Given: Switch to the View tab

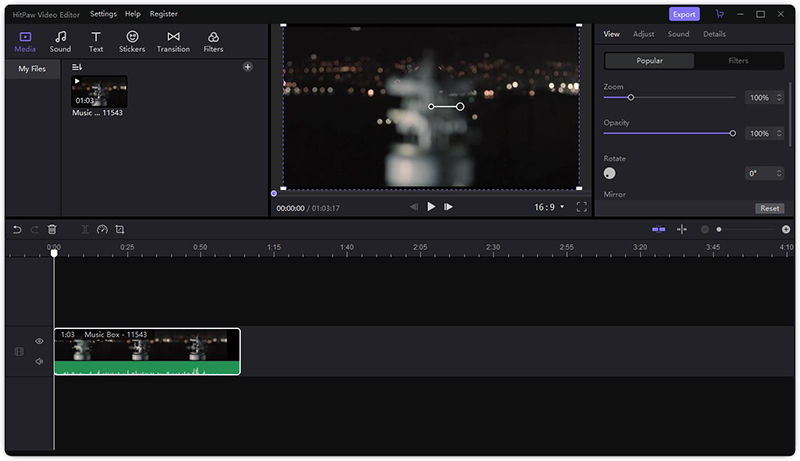Looking at the screenshot, I should pos(611,34).
